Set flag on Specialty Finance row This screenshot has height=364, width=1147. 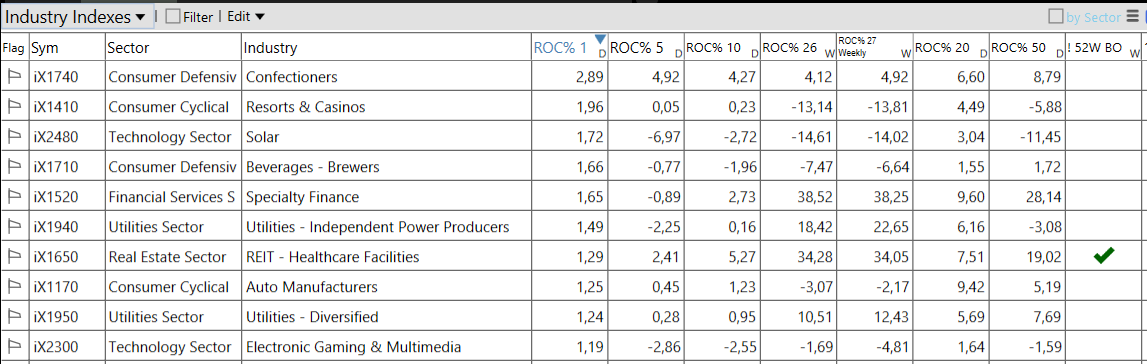pyautogui.click(x=14, y=197)
